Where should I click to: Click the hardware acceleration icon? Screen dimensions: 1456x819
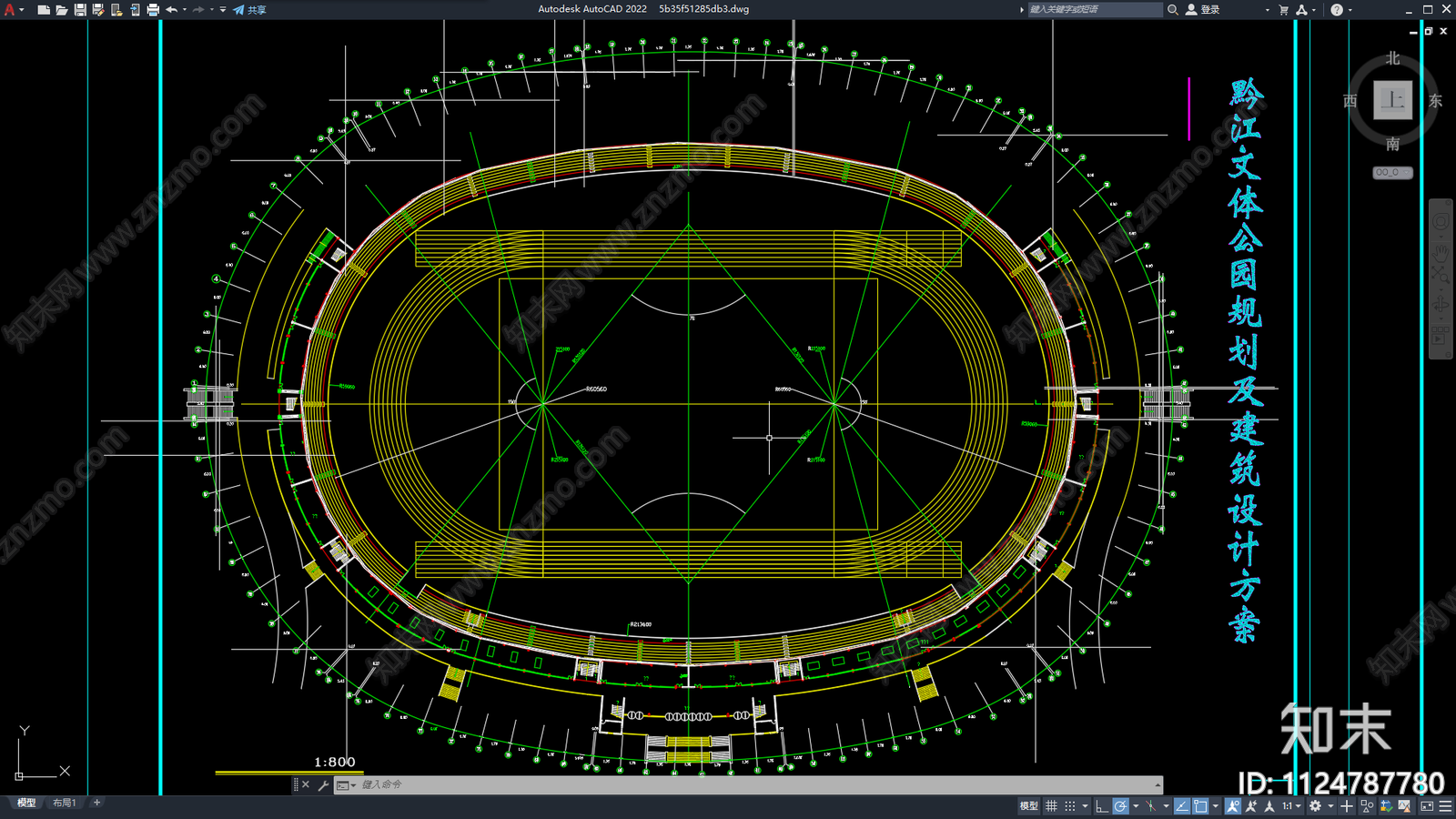point(1386,806)
